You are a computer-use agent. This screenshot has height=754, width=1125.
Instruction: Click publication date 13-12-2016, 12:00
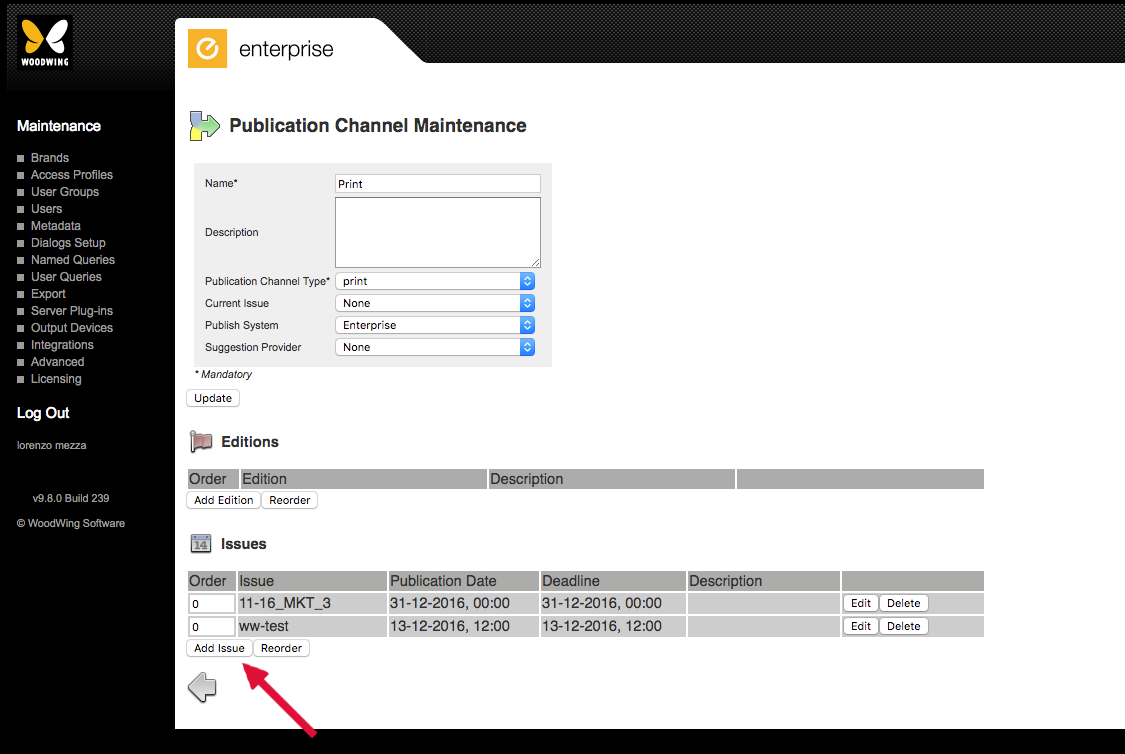click(450, 626)
